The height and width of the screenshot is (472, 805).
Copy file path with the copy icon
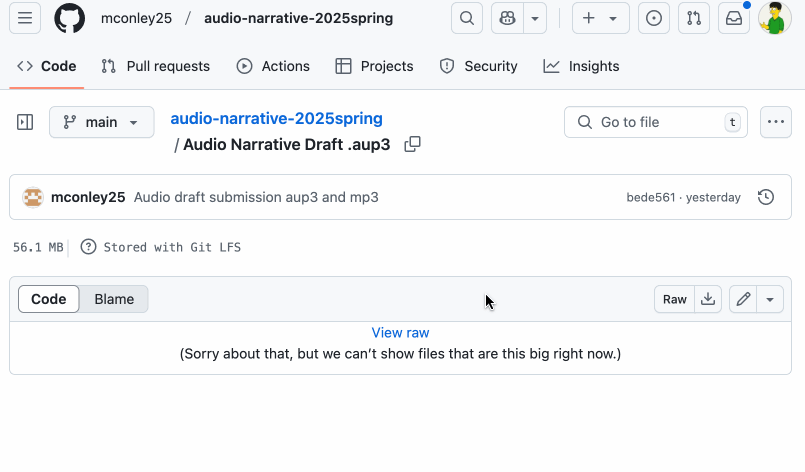click(412, 144)
